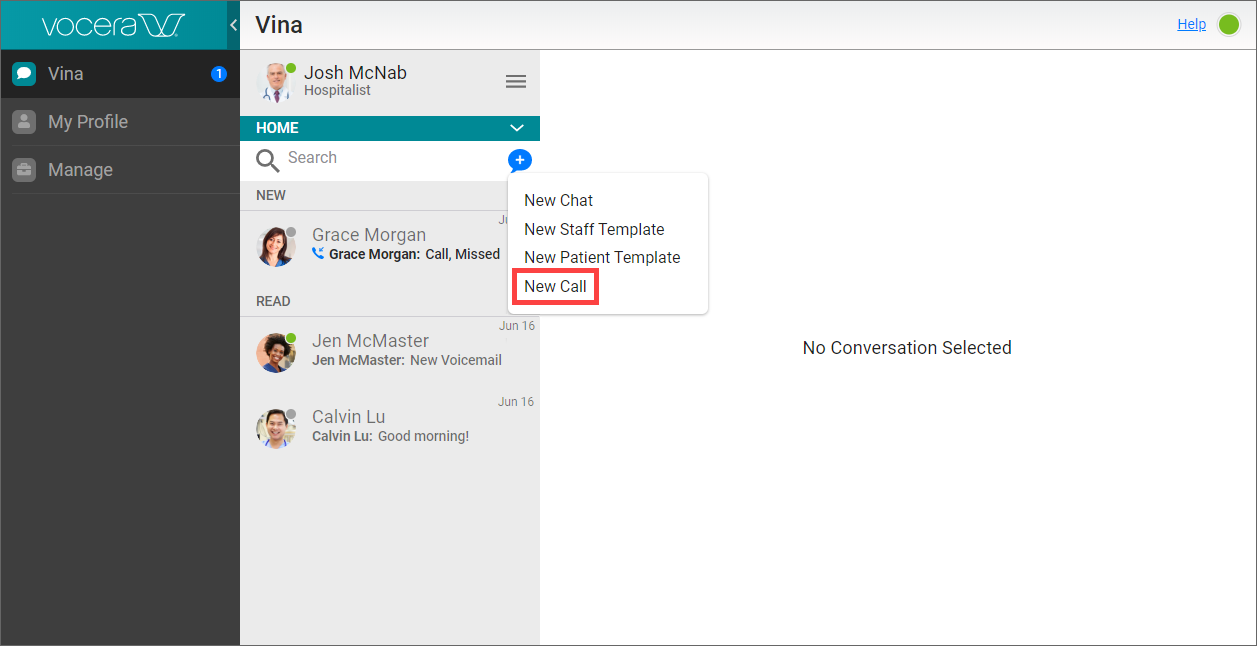Expand the HOME dropdown chevron

517,128
